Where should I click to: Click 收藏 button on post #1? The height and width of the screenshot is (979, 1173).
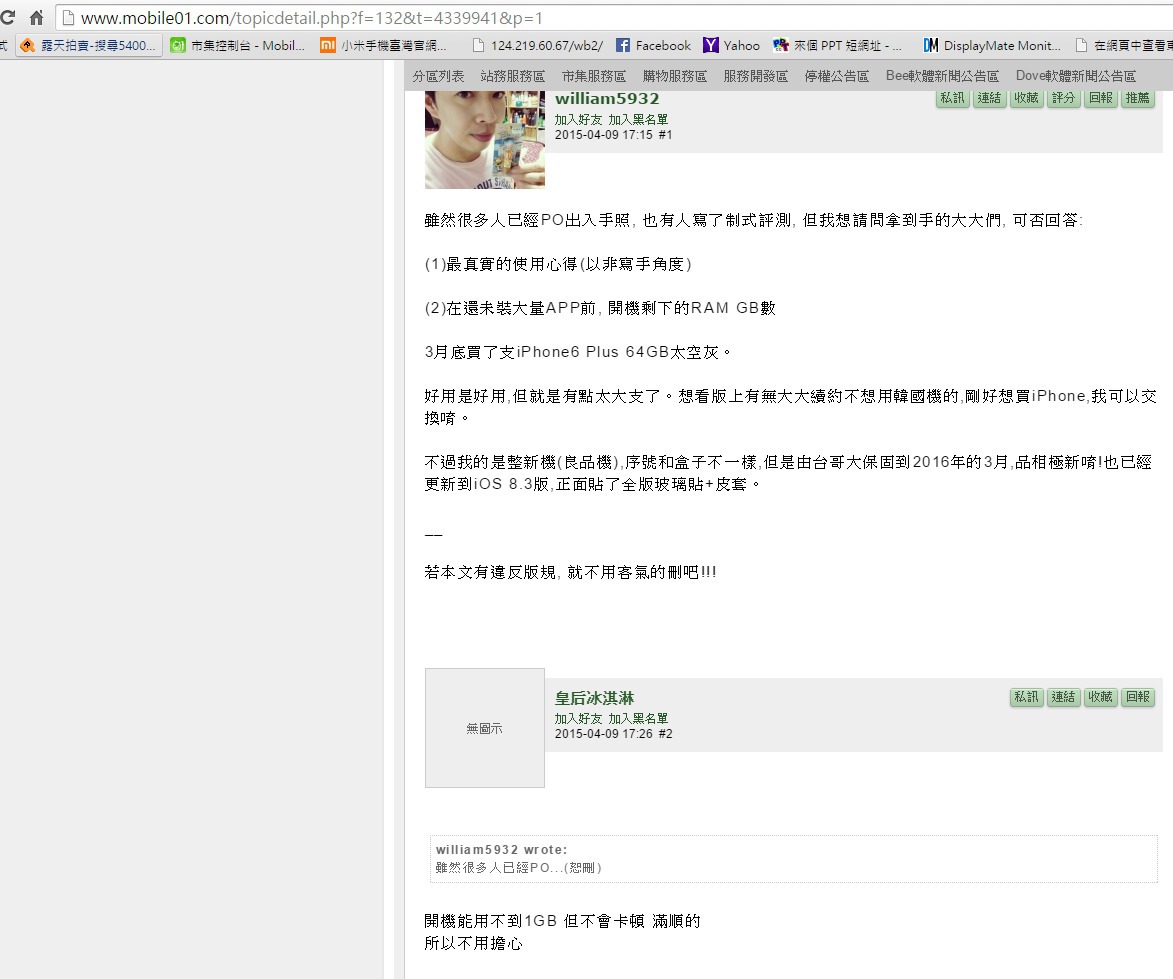[1026, 98]
